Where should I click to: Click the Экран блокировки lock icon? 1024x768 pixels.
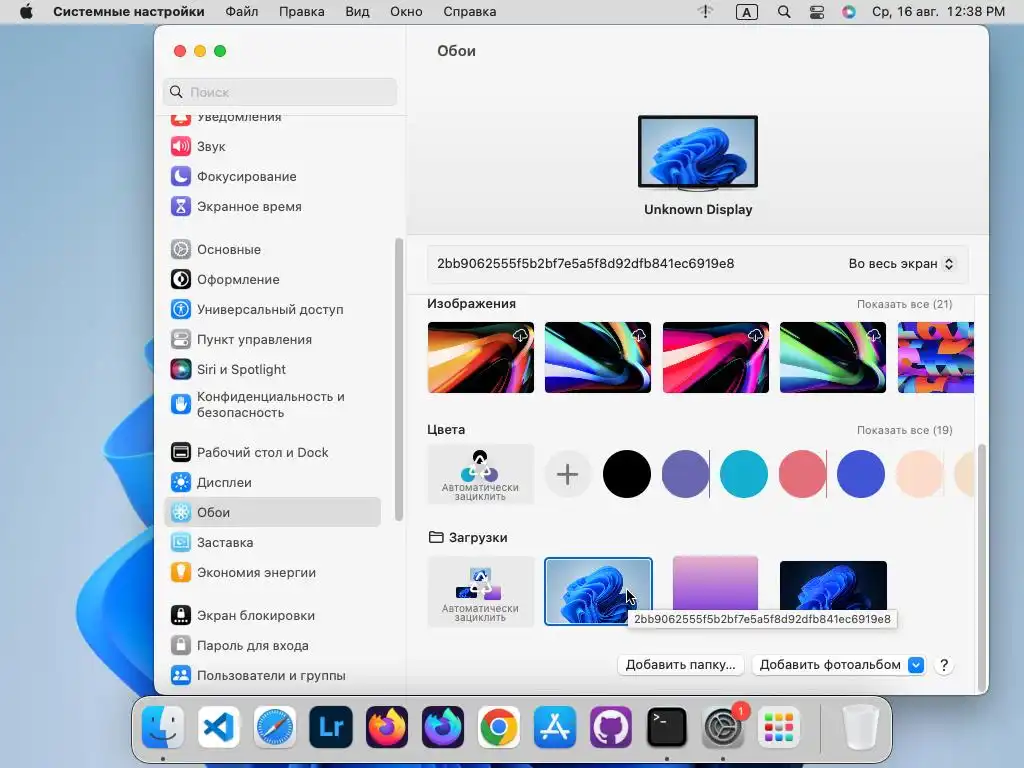pyautogui.click(x=181, y=615)
